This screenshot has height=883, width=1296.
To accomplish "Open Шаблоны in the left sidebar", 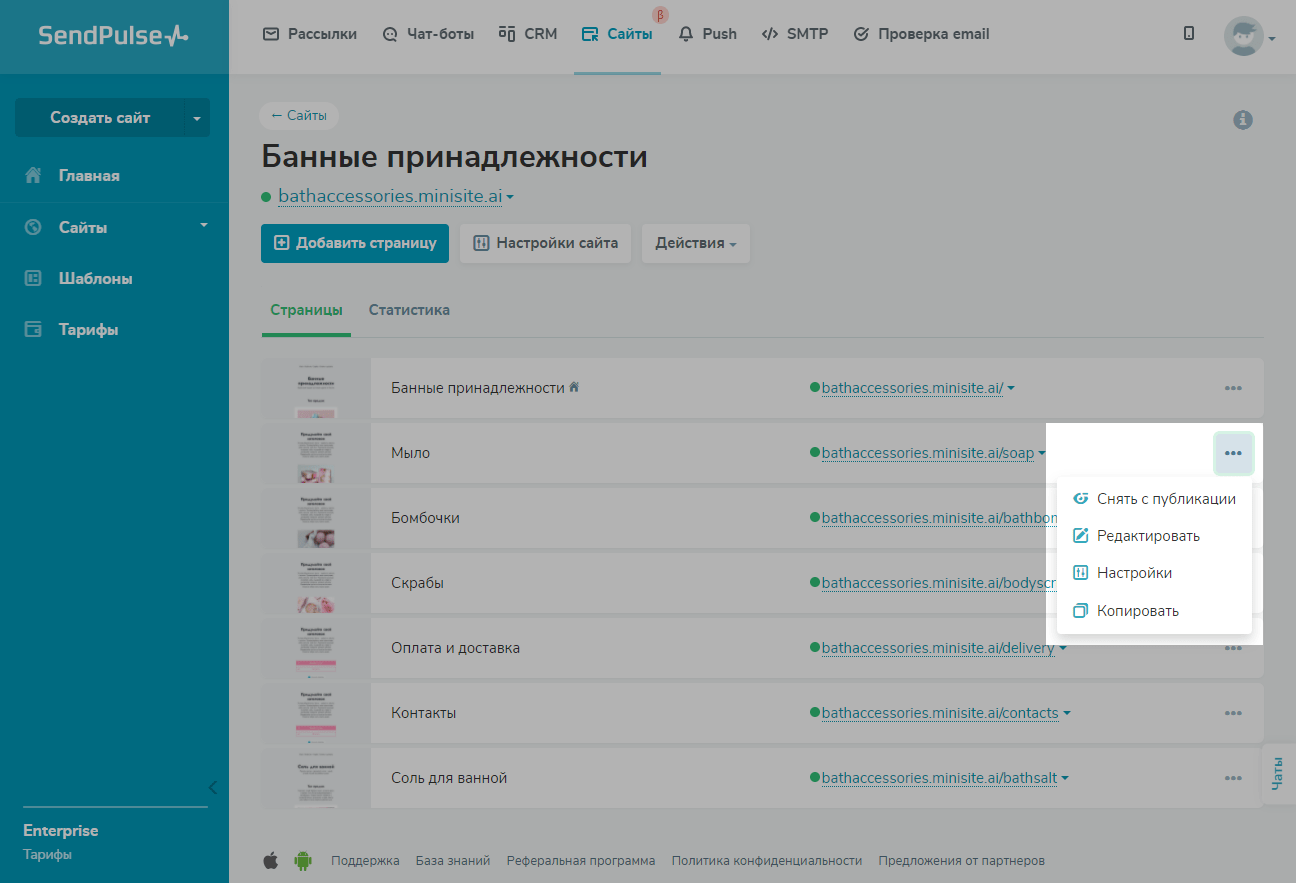I will (x=95, y=279).
